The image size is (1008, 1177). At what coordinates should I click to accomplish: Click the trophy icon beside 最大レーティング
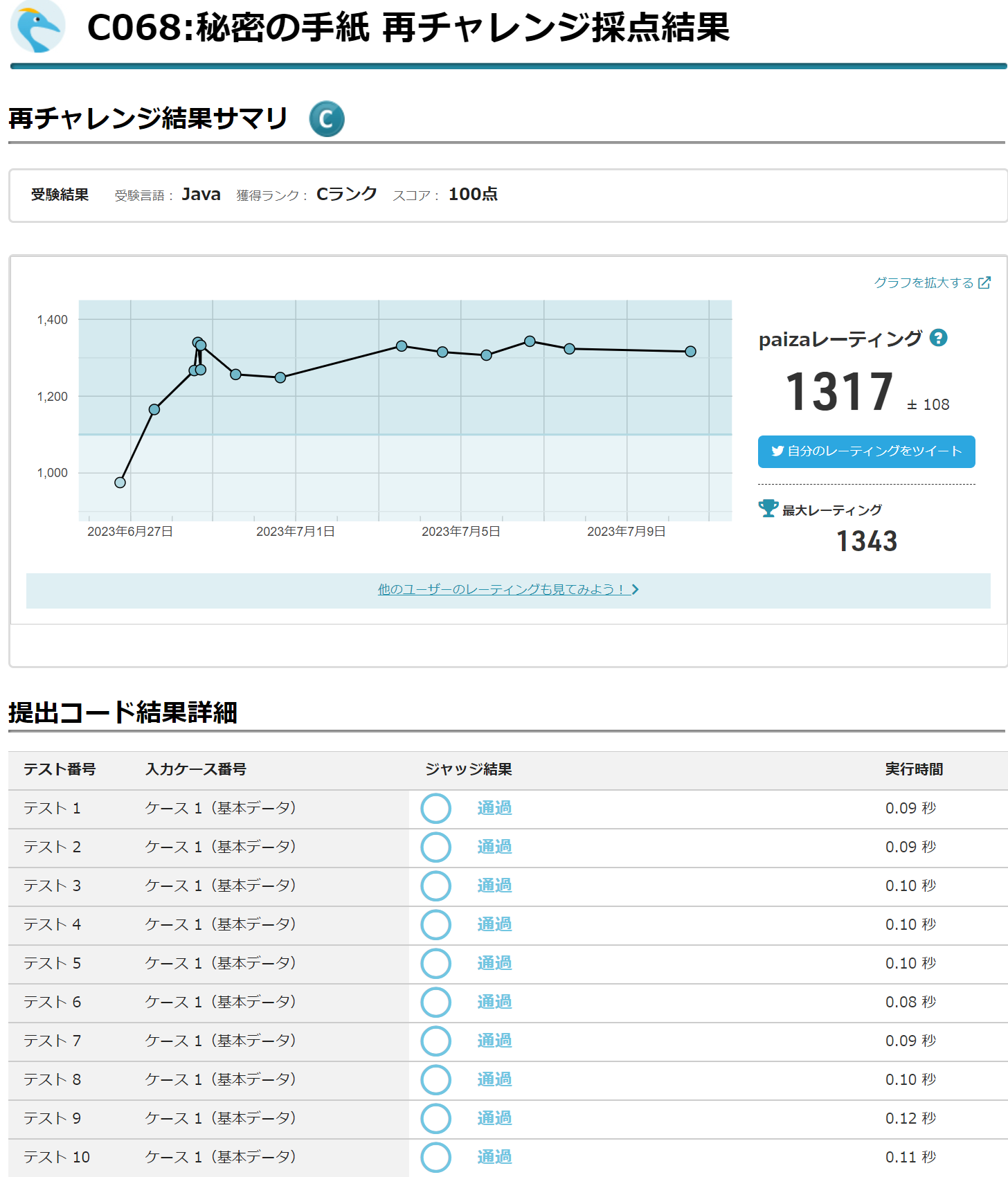click(768, 509)
